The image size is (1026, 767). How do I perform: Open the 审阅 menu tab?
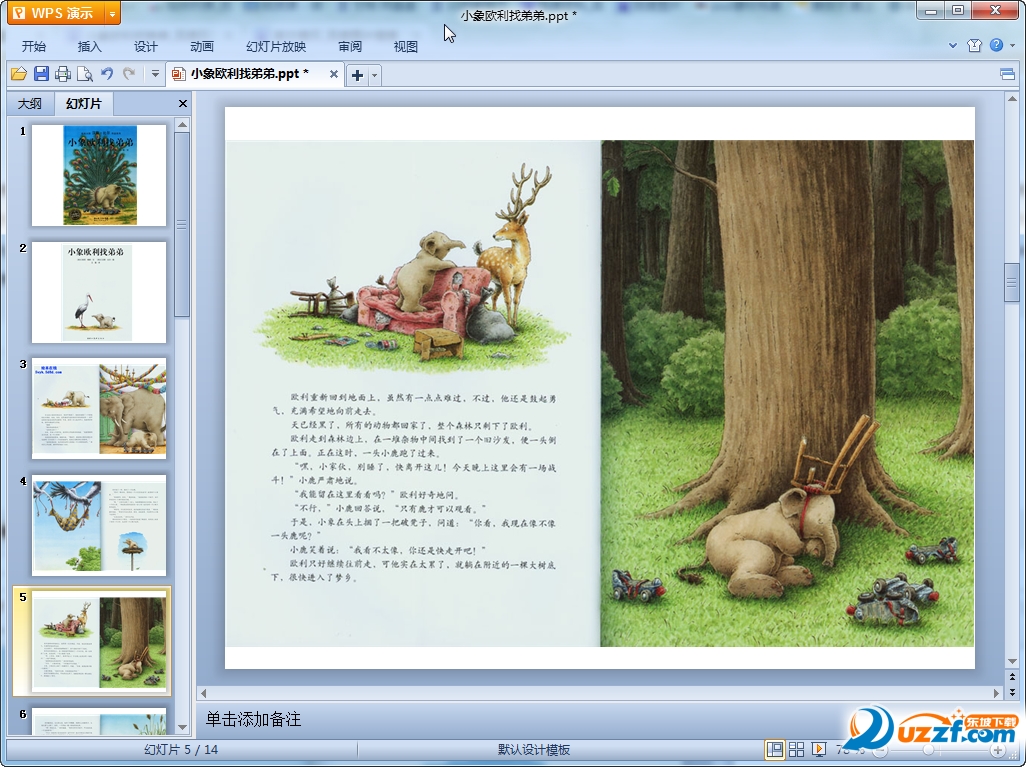click(x=350, y=46)
